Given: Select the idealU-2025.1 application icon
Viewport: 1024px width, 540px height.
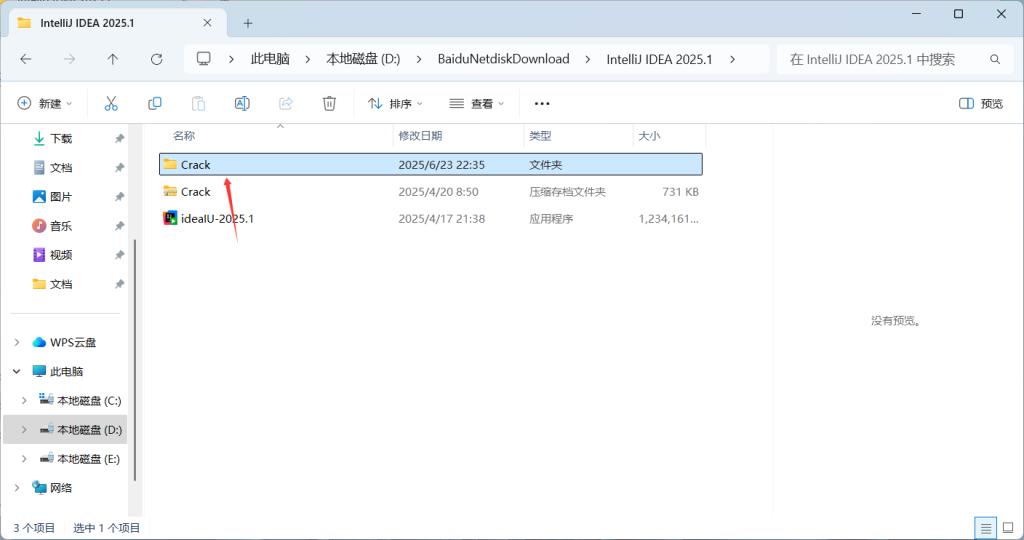Looking at the screenshot, I should pos(170,218).
